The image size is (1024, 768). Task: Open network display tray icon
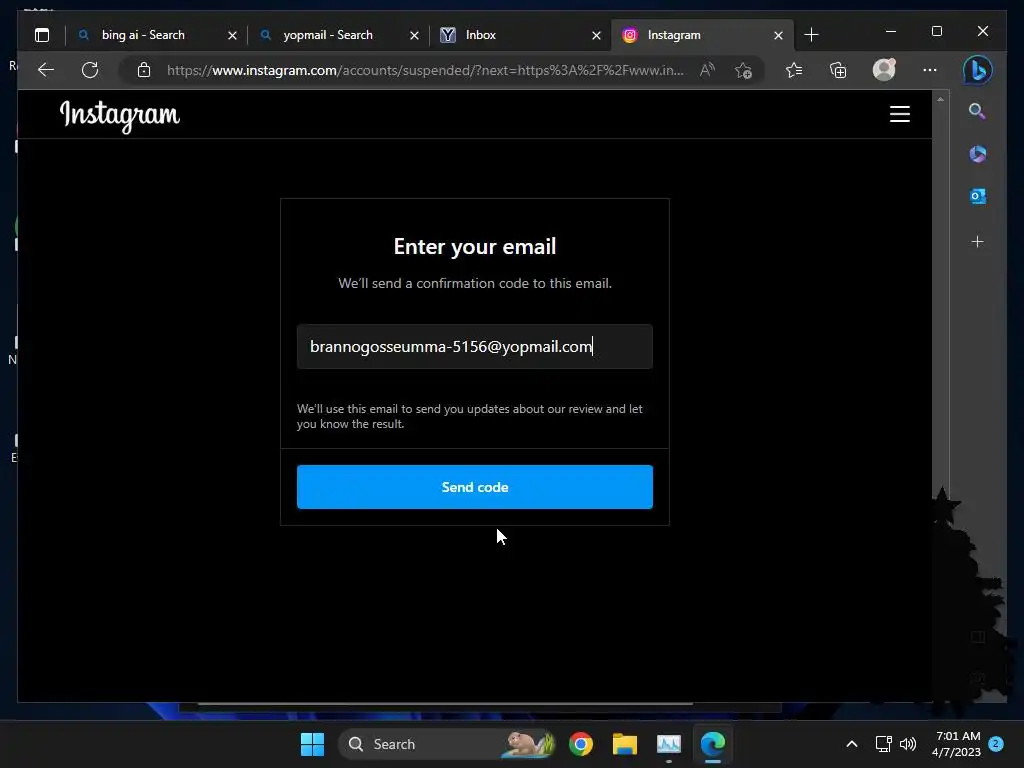(883, 744)
